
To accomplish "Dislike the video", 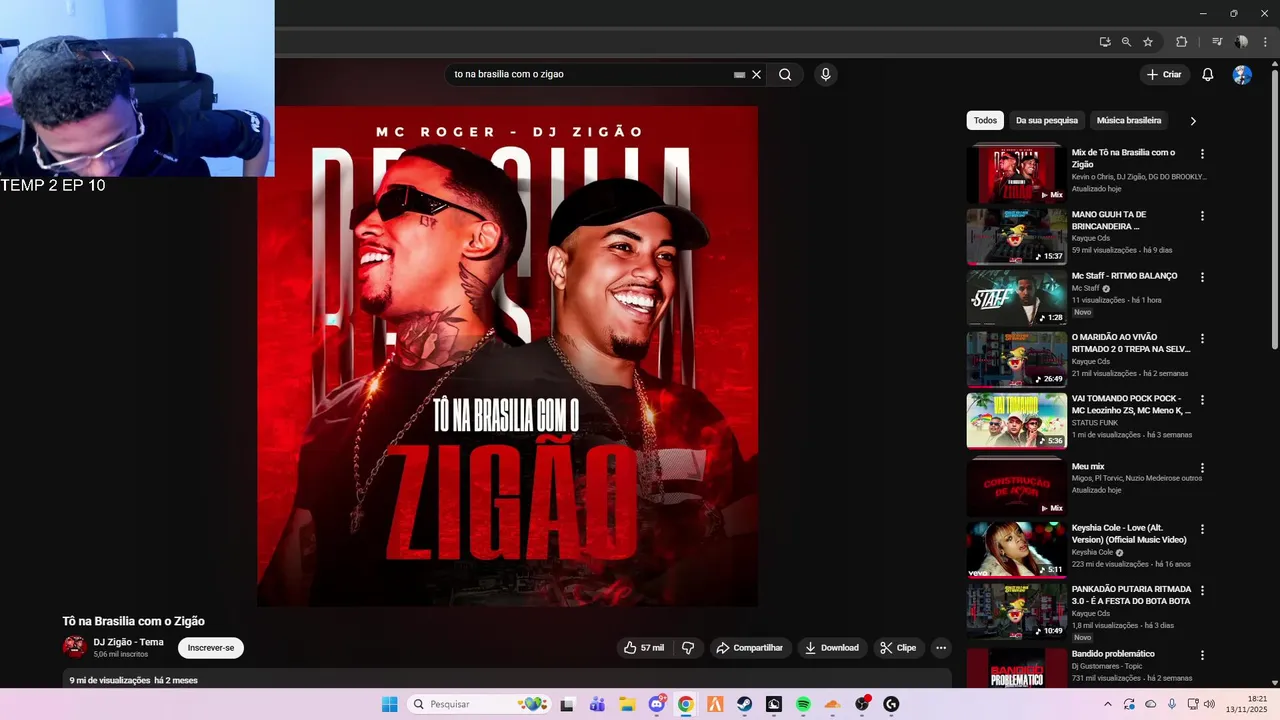I will click(688, 648).
